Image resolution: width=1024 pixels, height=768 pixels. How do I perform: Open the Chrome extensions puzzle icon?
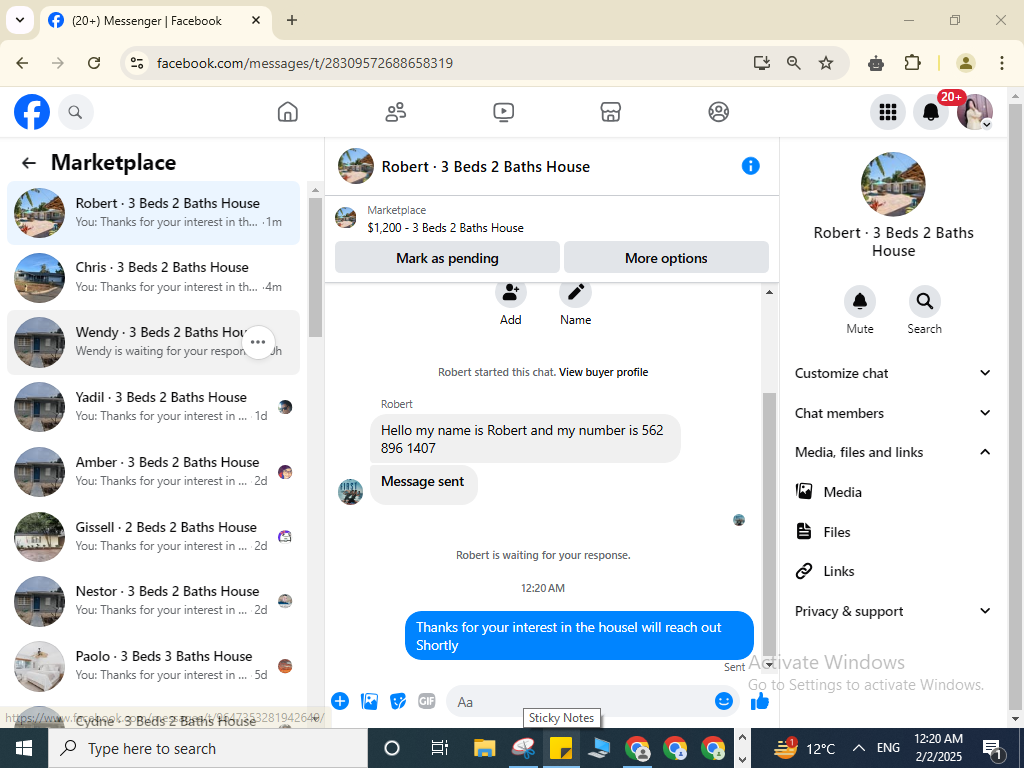coord(912,63)
